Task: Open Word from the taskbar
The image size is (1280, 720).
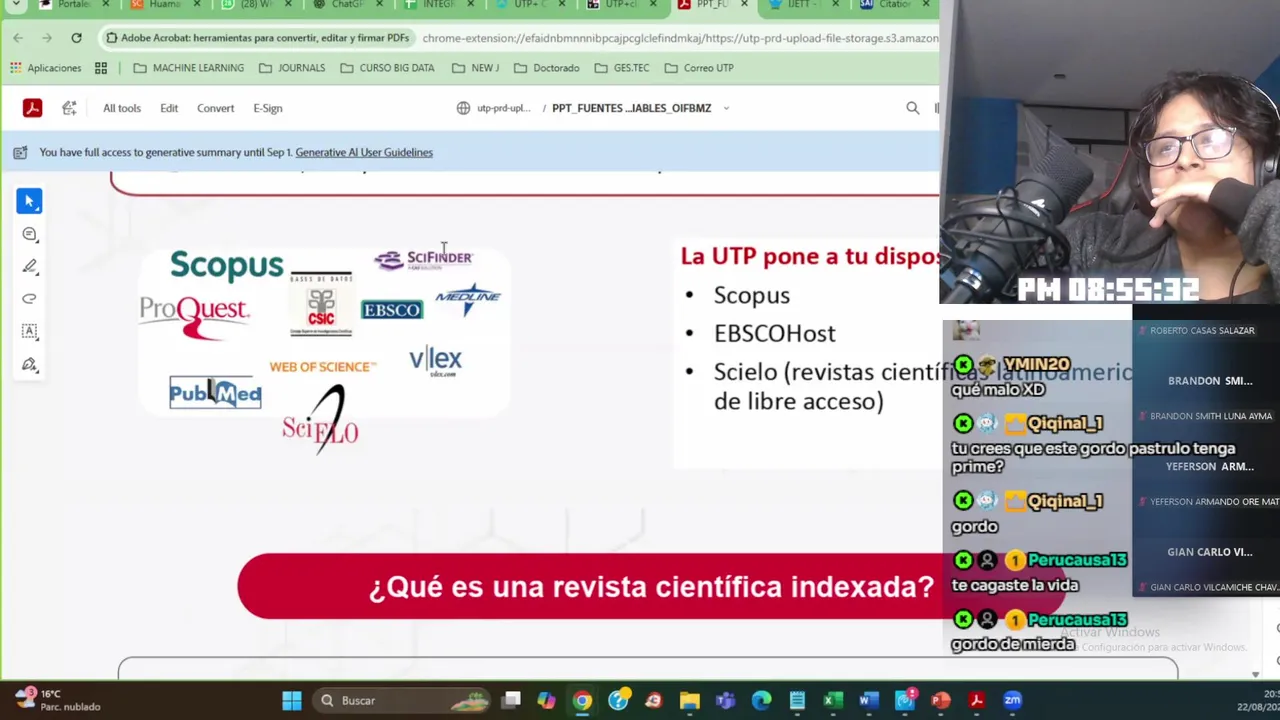Action: 868,701
